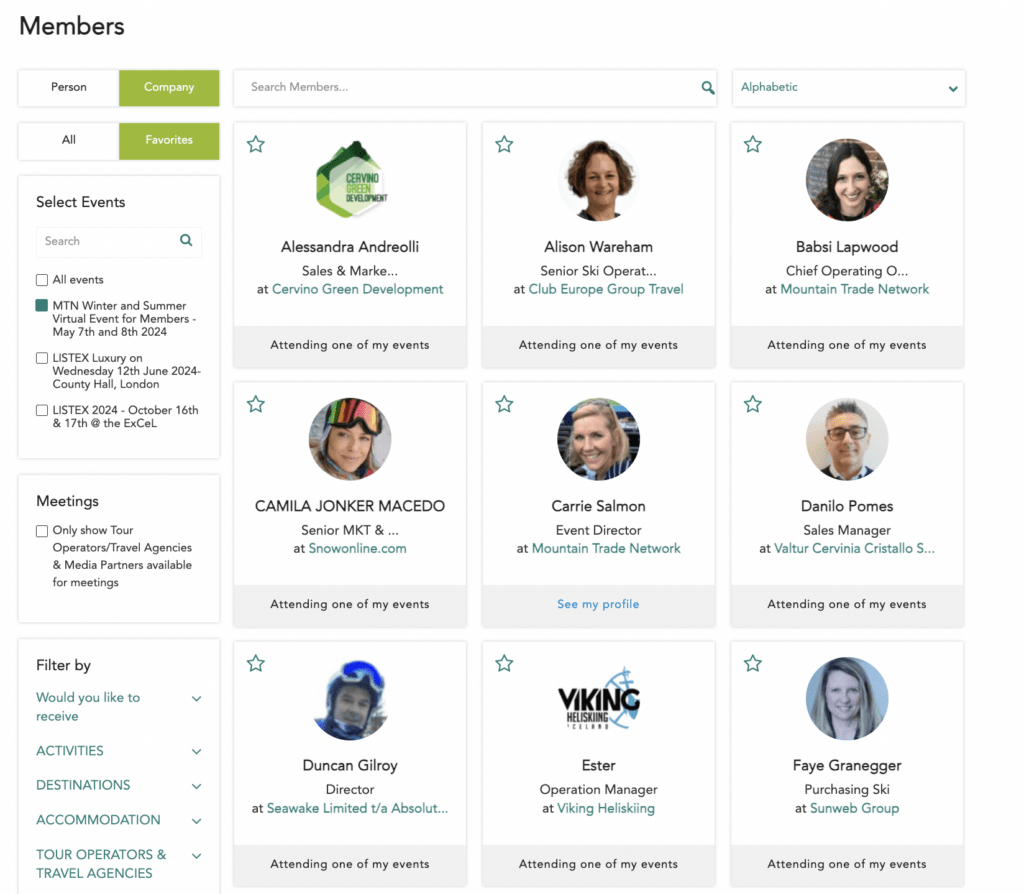Open Faye Granegger's profile photo
The image size is (1024, 894).
click(847, 699)
